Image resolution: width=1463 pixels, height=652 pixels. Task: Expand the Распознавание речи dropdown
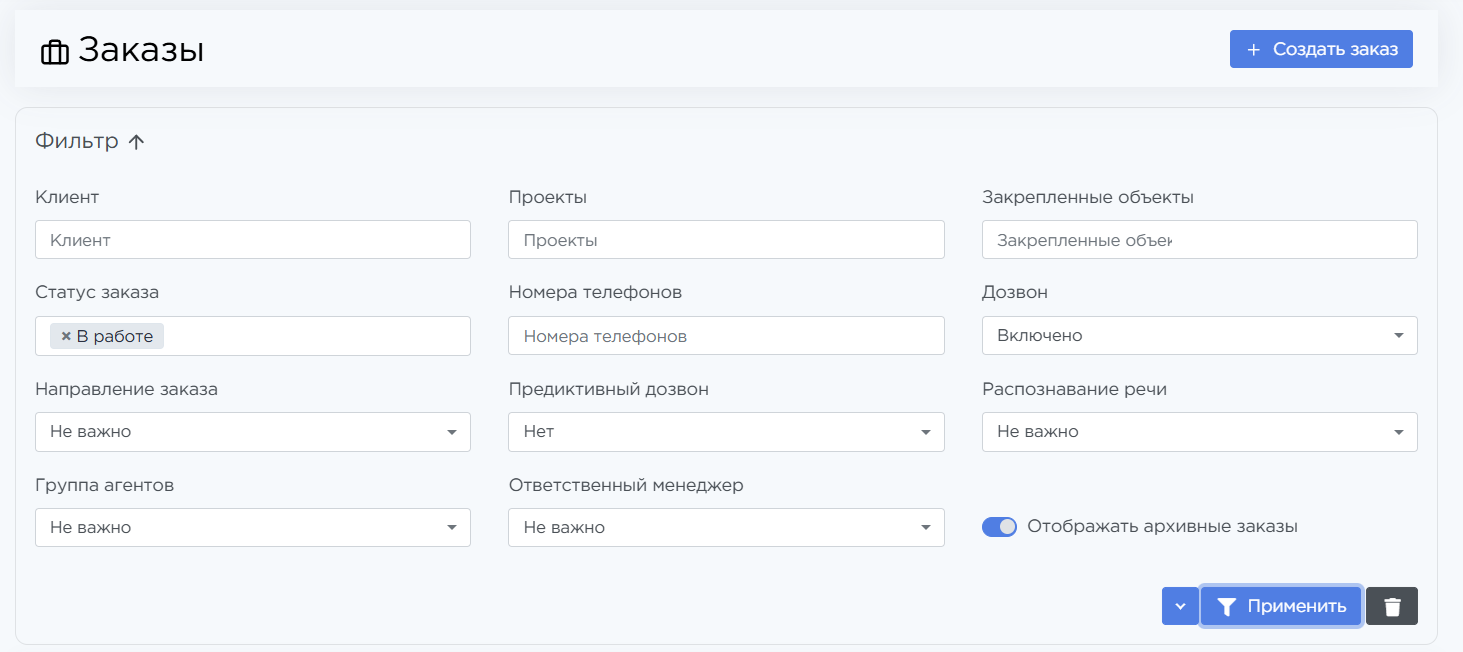pyautogui.click(x=1199, y=432)
